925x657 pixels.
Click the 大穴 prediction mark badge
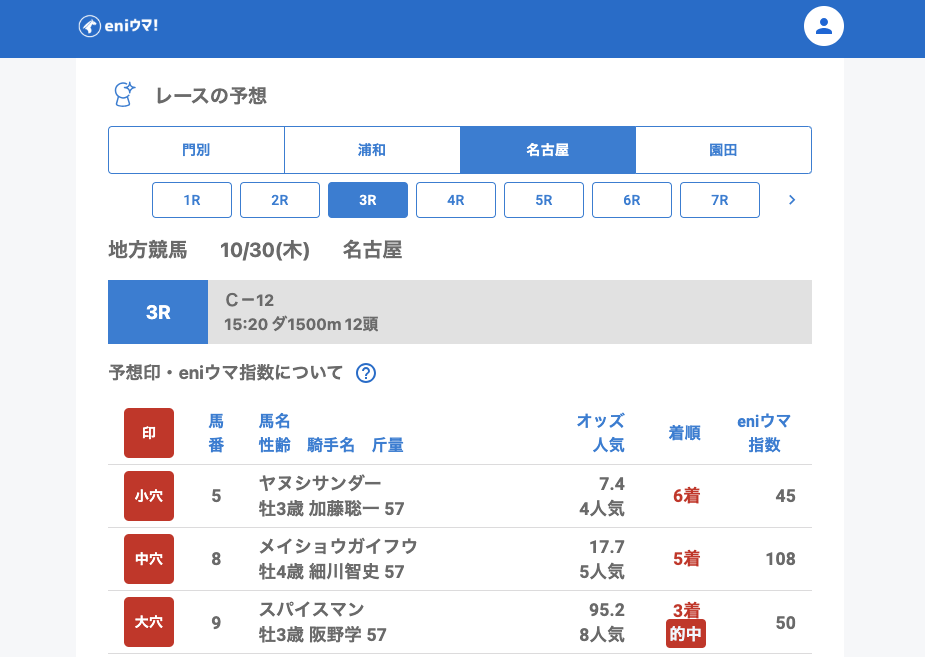click(149, 622)
